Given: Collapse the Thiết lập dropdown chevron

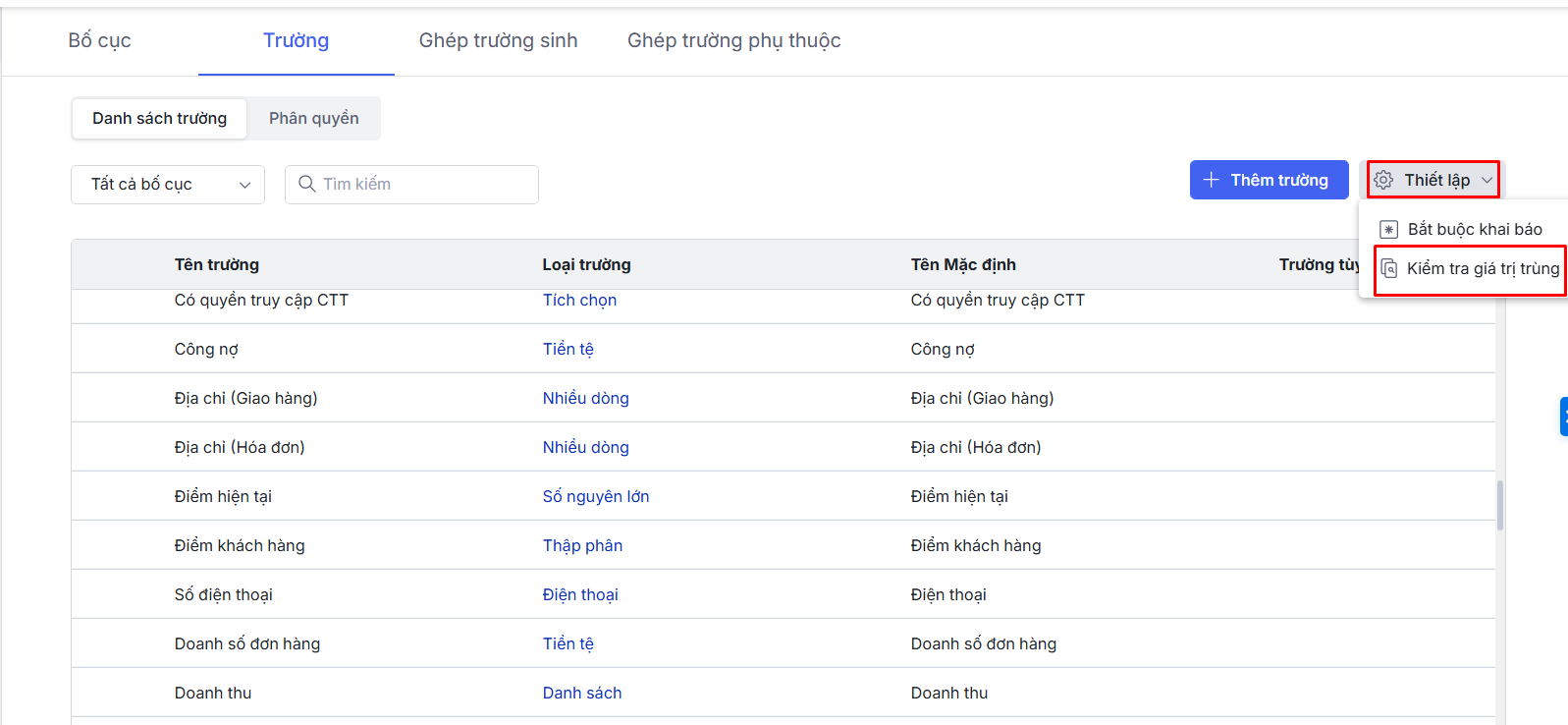Looking at the screenshot, I should click(1487, 180).
